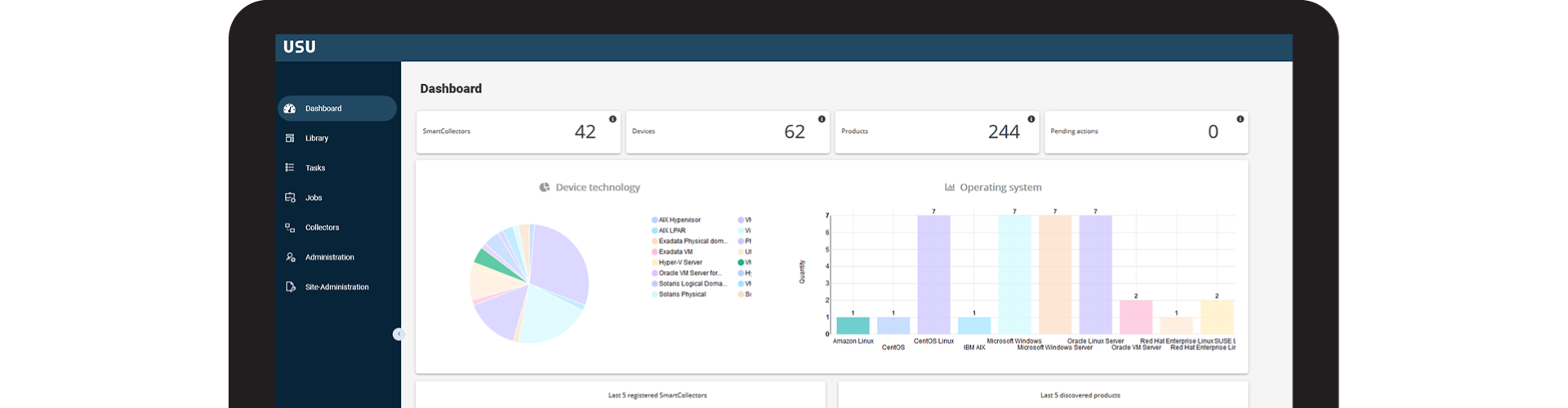
Task: Collapse the sidebar with chevron handle
Action: point(398,334)
